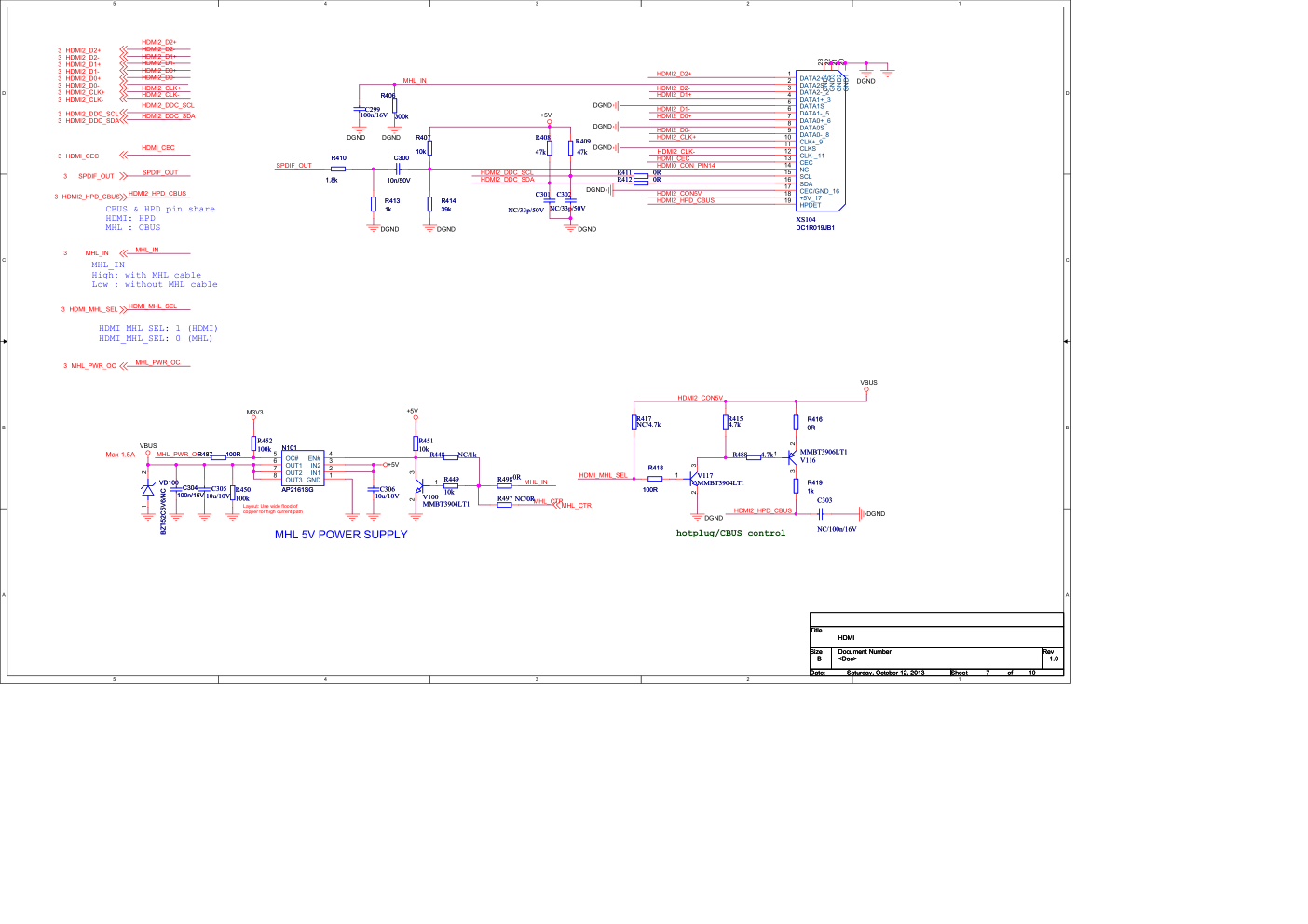
Task: Click the "Max 1.5A" annotation
Action: pyautogui.click(x=120, y=455)
